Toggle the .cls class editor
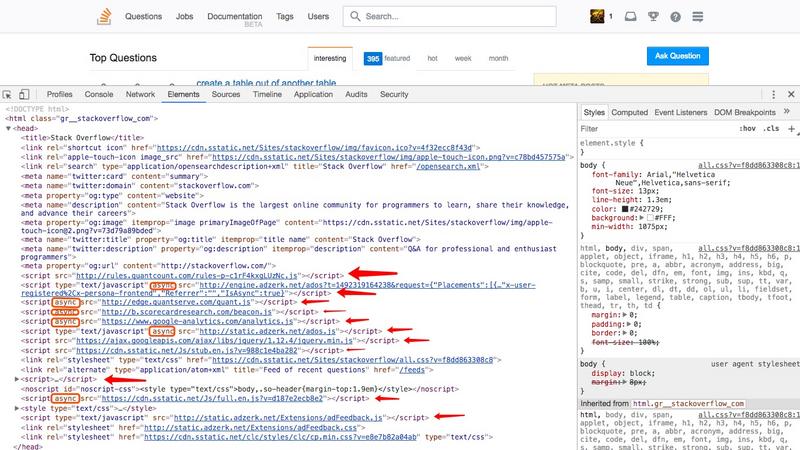 (x=771, y=129)
